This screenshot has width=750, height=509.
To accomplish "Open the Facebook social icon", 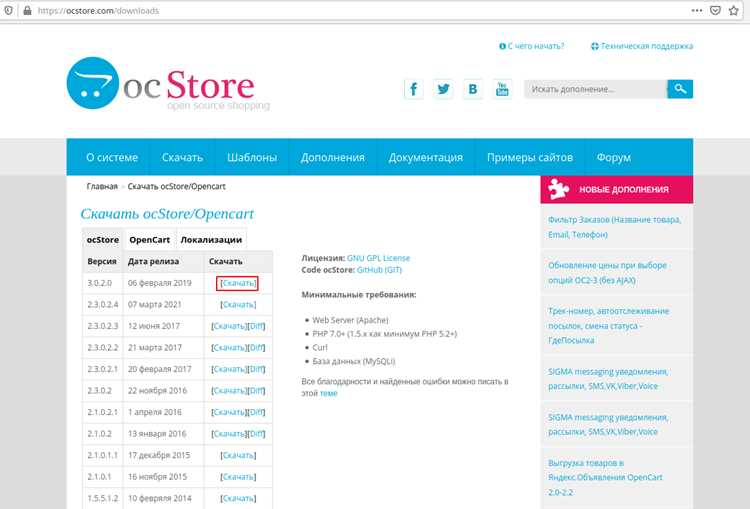I will click(x=414, y=89).
